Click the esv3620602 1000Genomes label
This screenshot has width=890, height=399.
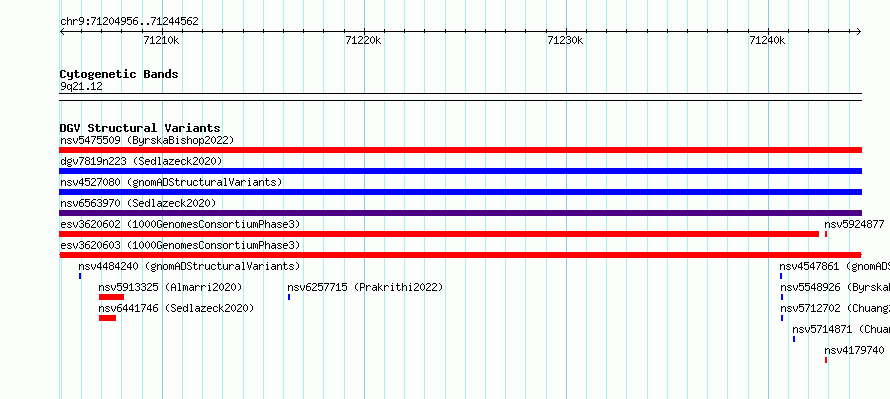point(180,224)
